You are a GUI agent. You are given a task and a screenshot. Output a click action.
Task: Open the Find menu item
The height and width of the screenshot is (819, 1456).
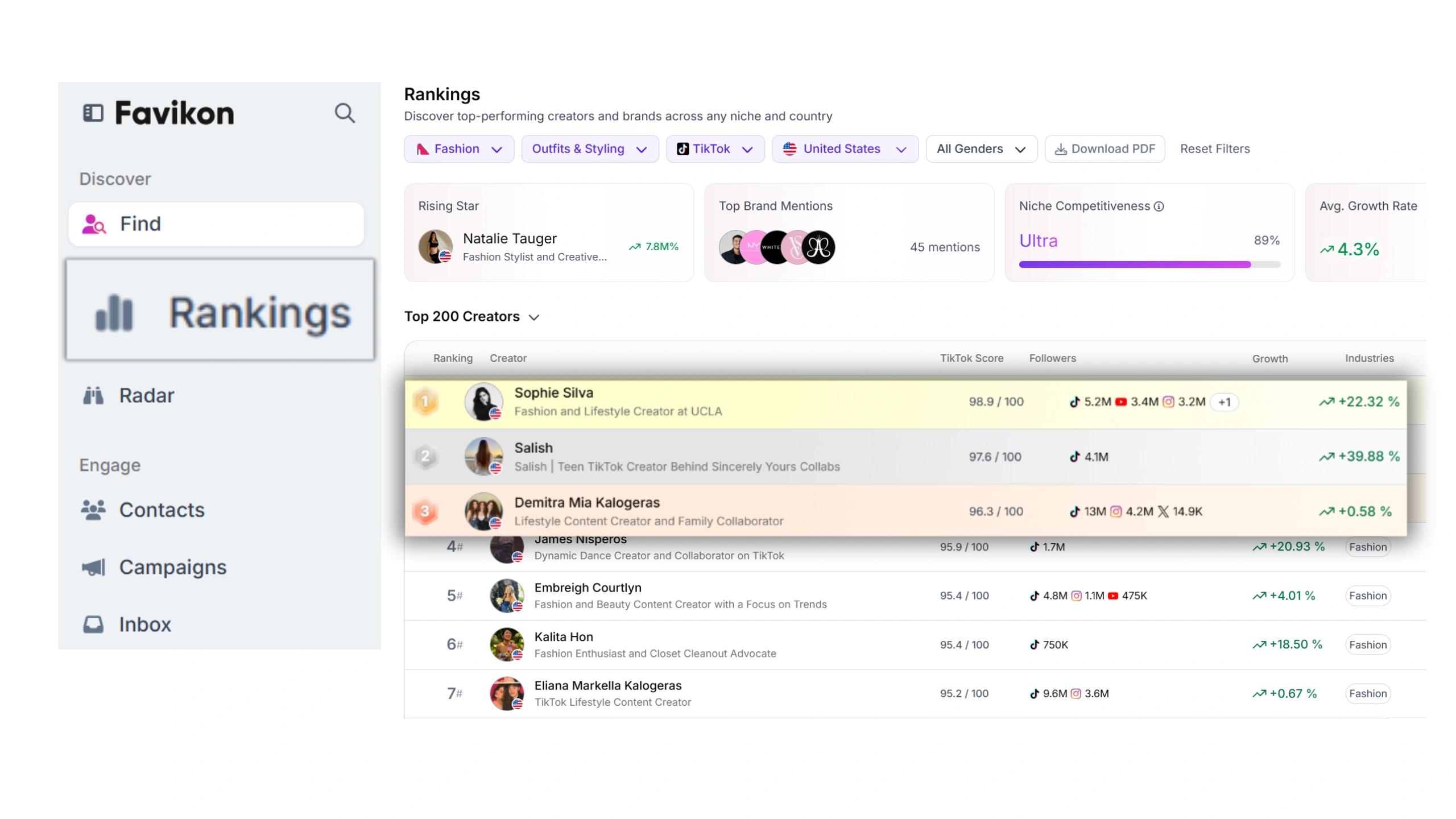[x=216, y=224]
